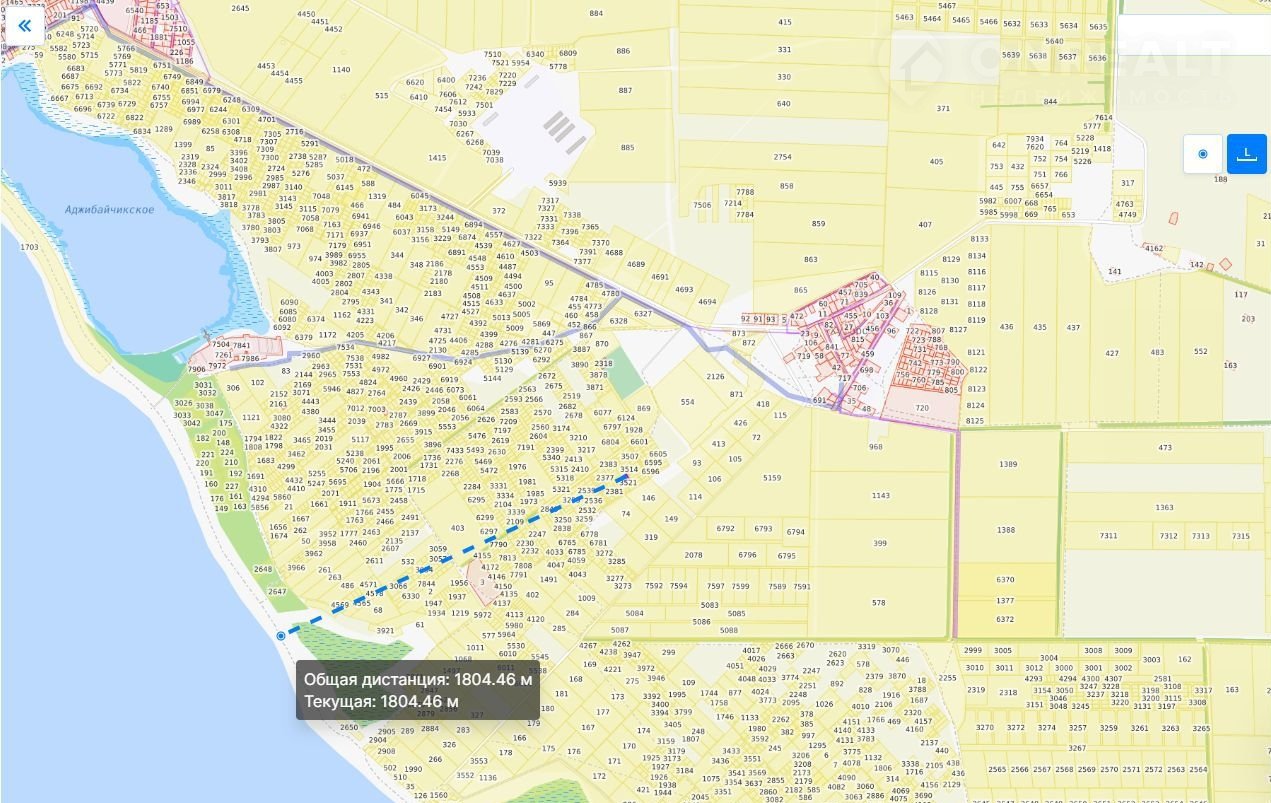Select the pink parcel numbered 720
1271x803 pixels.
point(921,409)
